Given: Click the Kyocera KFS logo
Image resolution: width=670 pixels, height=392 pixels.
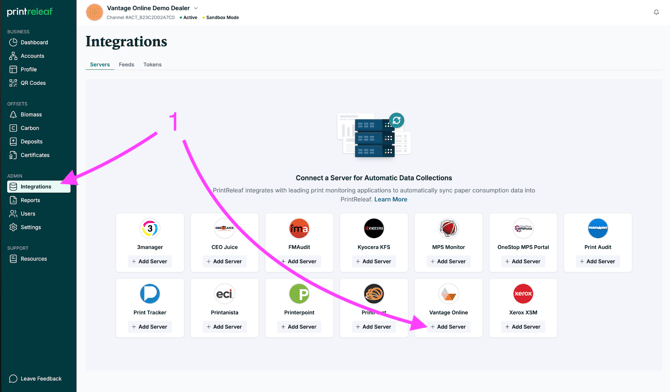Looking at the screenshot, I should click(374, 228).
